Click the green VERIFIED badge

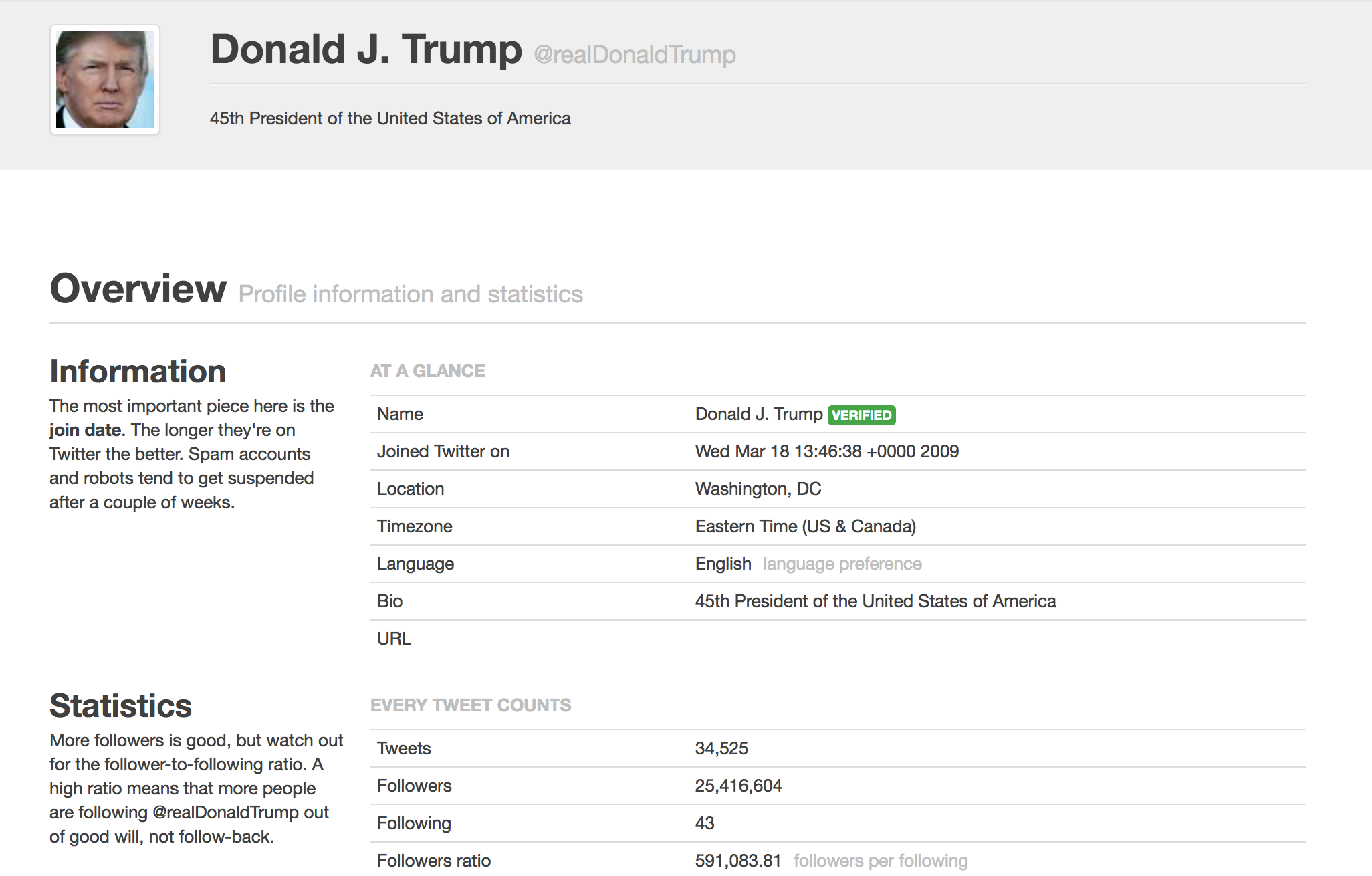click(x=861, y=415)
